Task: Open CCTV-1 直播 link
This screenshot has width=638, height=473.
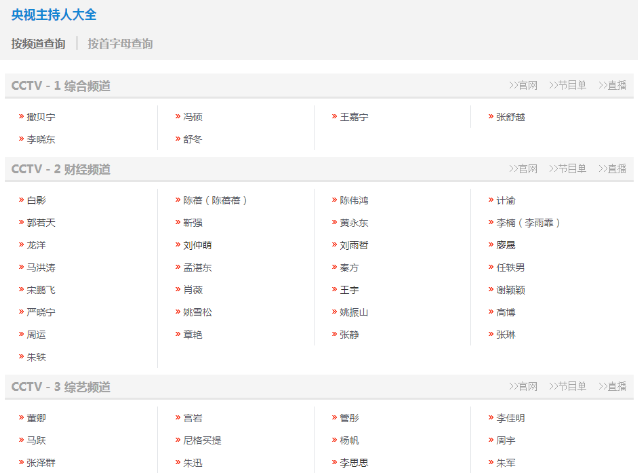Action: point(612,85)
